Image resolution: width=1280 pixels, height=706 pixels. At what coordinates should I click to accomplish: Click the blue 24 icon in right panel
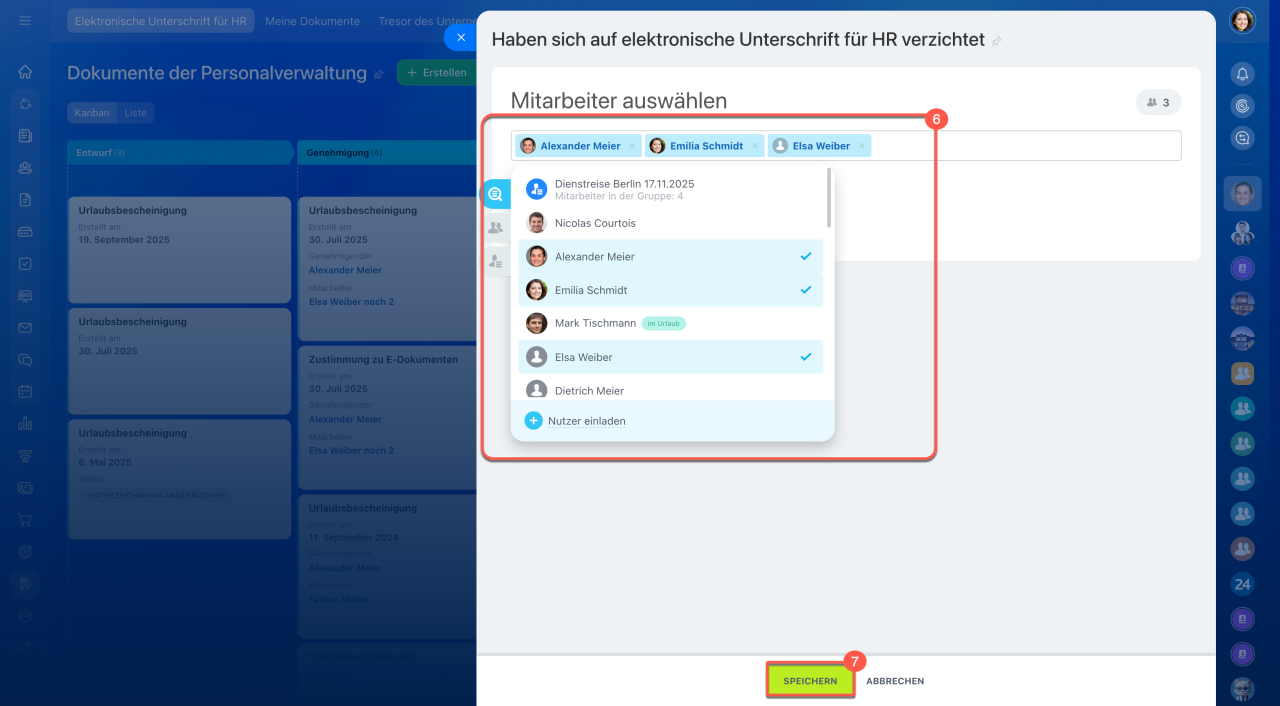coord(1242,584)
